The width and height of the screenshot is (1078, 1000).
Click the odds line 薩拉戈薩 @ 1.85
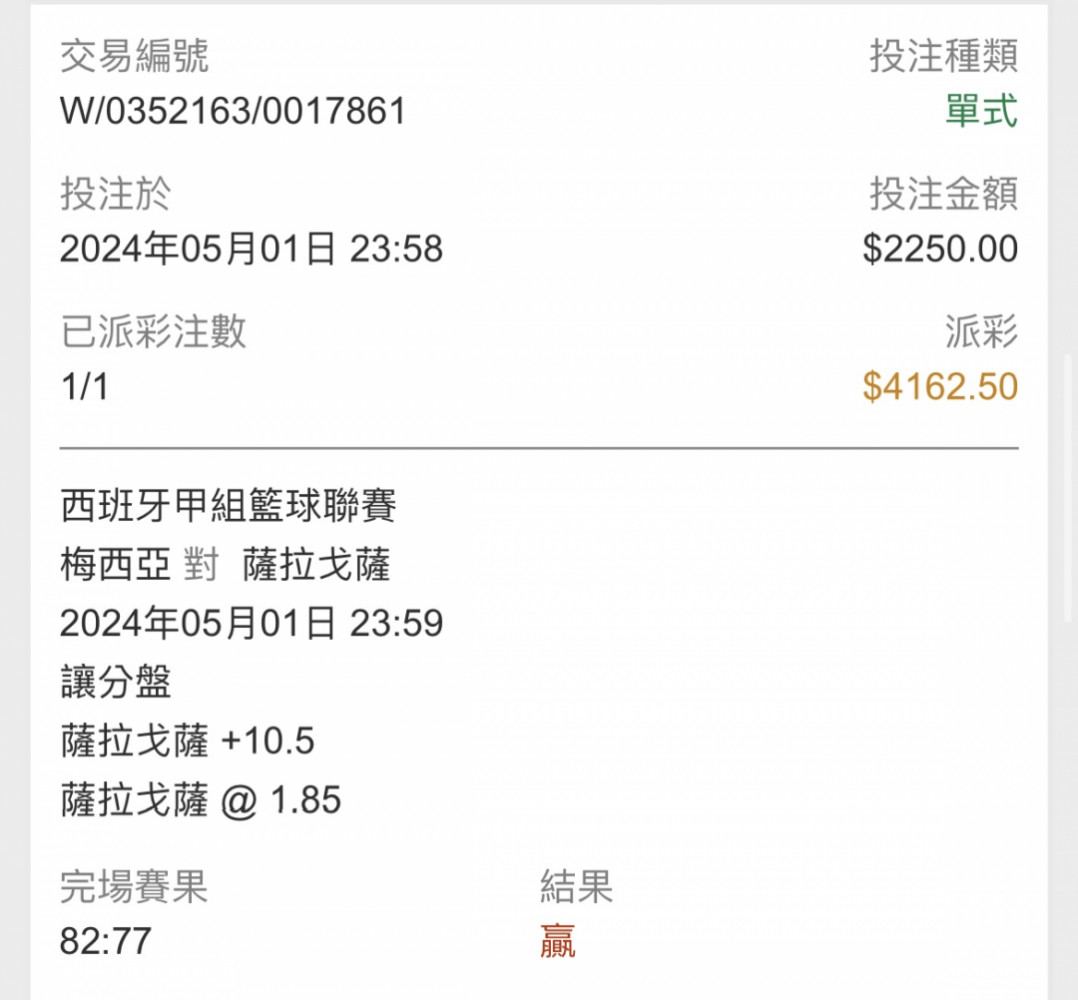[x=201, y=800]
